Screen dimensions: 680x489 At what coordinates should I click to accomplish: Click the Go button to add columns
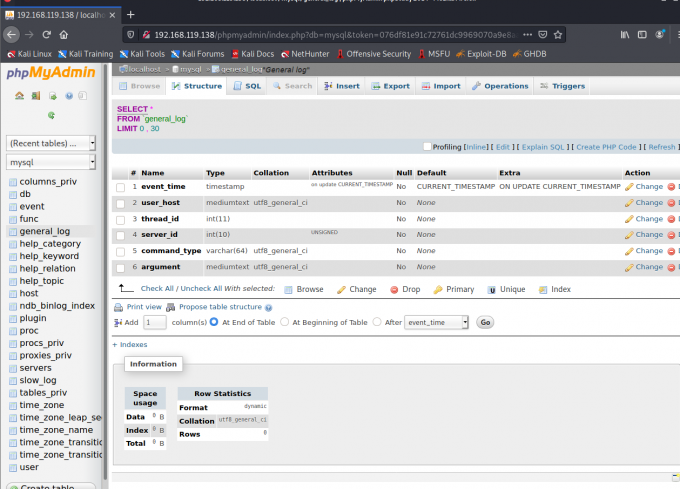(485, 322)
